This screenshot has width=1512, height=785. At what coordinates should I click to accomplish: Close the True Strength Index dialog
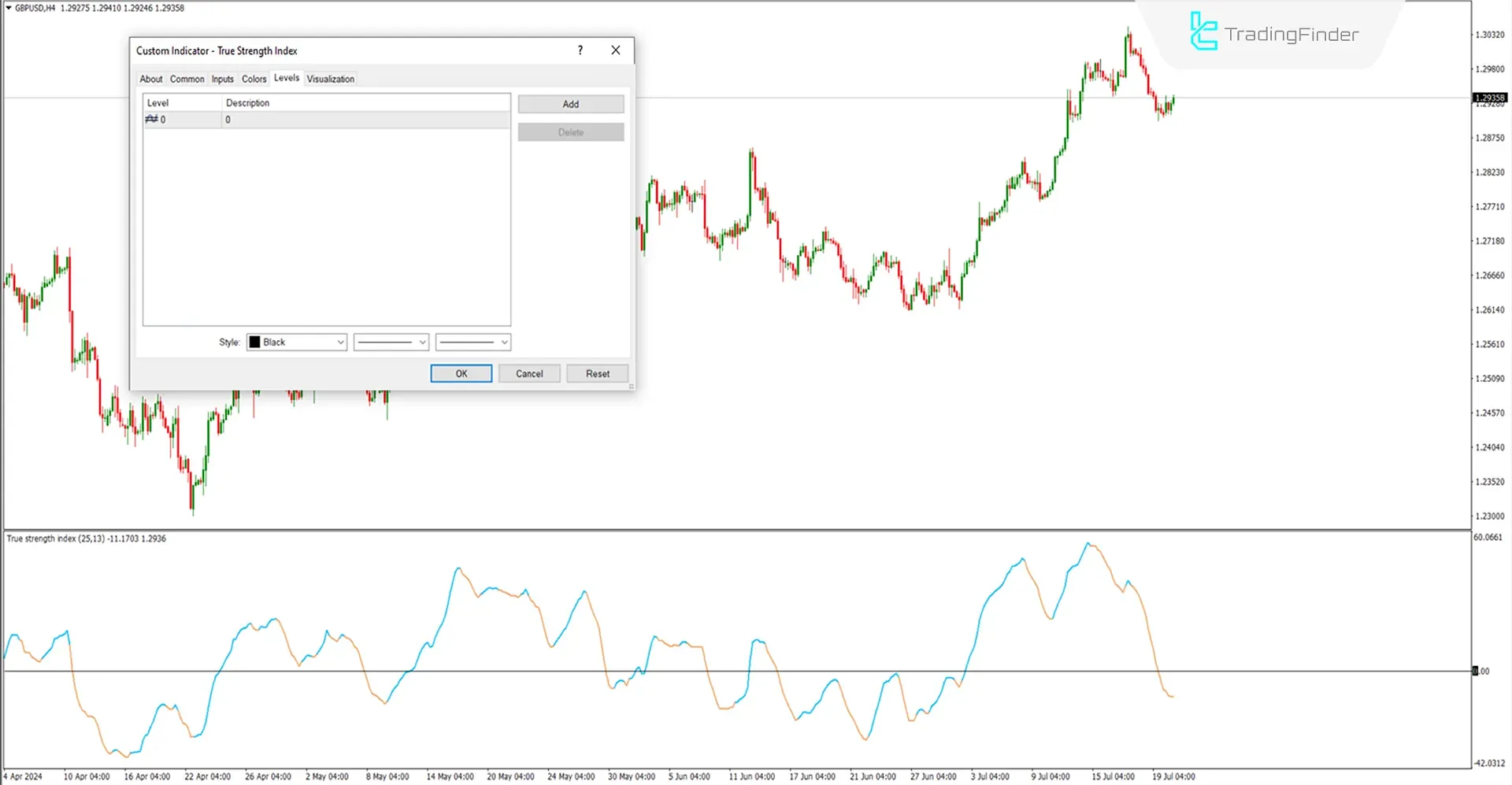[x=616, y=50]
